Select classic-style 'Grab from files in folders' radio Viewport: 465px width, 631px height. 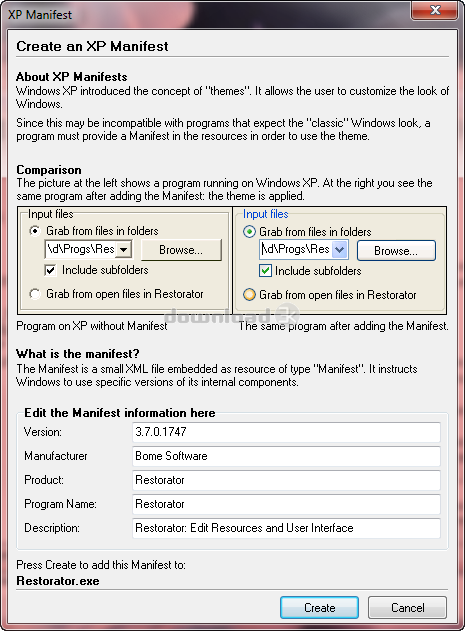(x=35, y=231)
